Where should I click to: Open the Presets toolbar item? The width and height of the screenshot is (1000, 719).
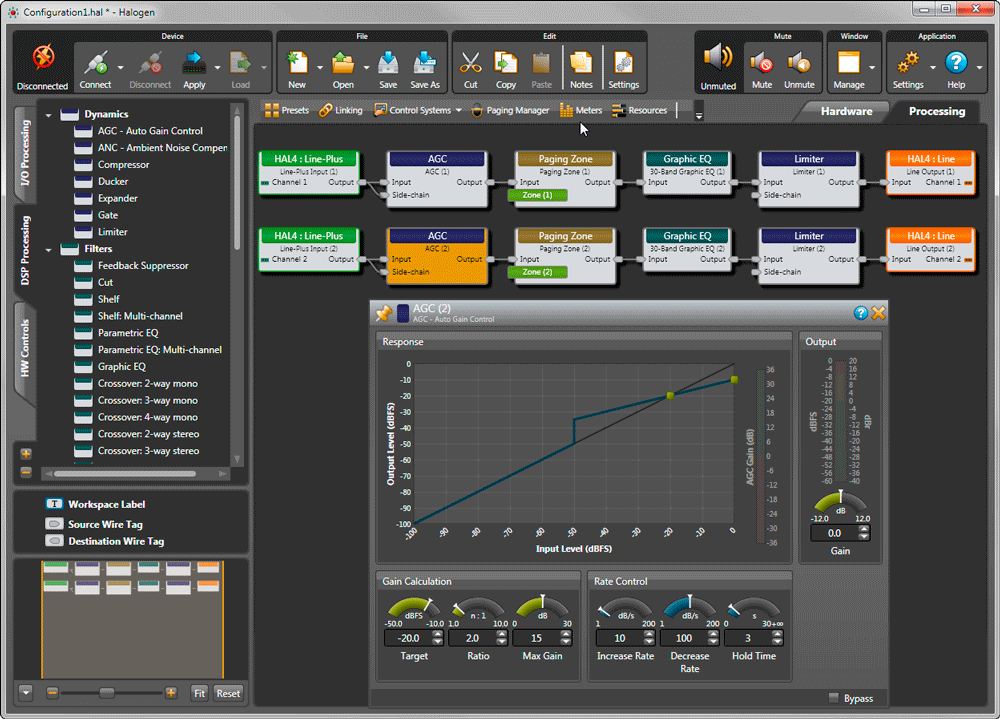[286, 110]
